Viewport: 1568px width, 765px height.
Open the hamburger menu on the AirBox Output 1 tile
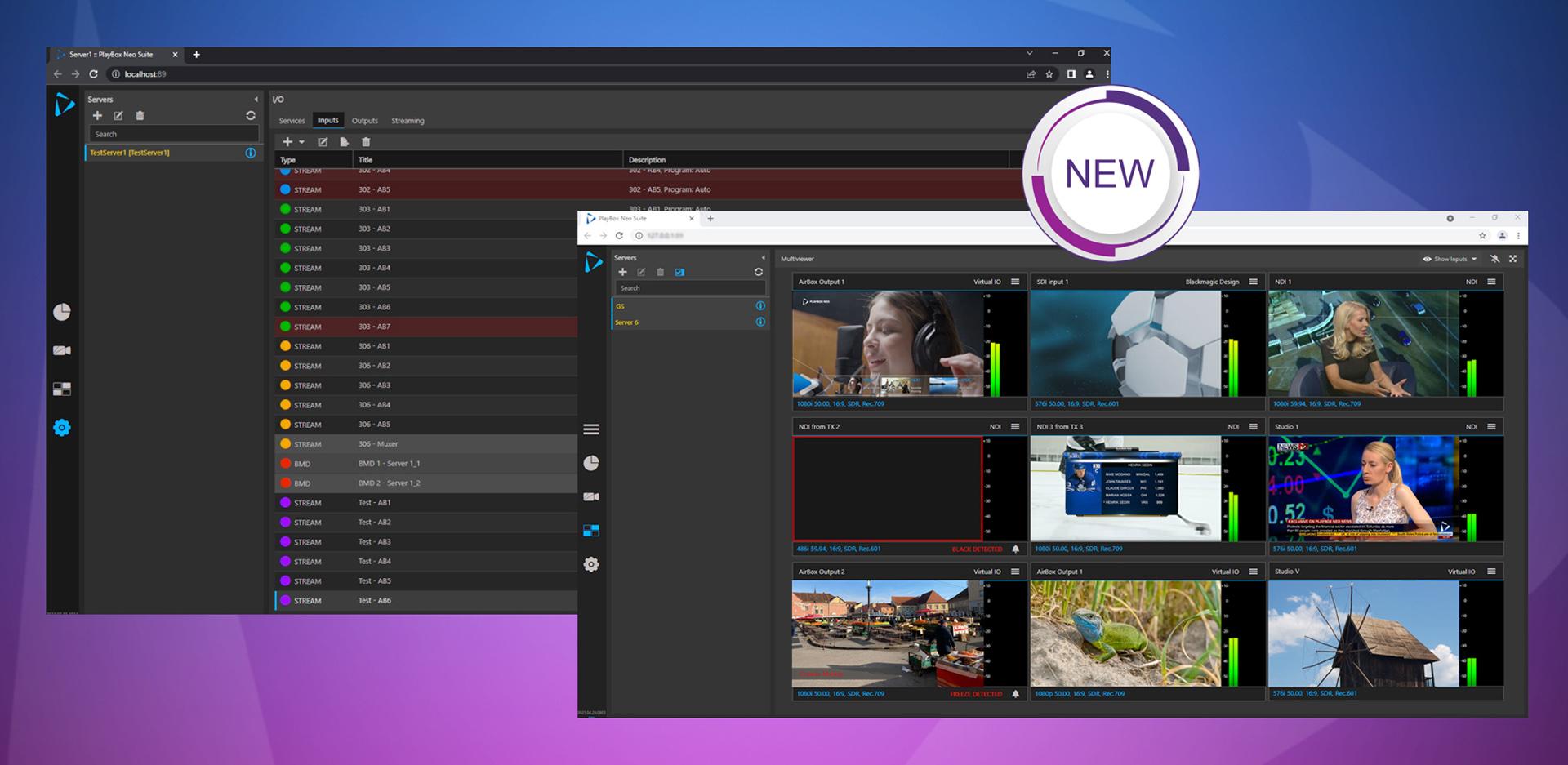[1014, 281]
